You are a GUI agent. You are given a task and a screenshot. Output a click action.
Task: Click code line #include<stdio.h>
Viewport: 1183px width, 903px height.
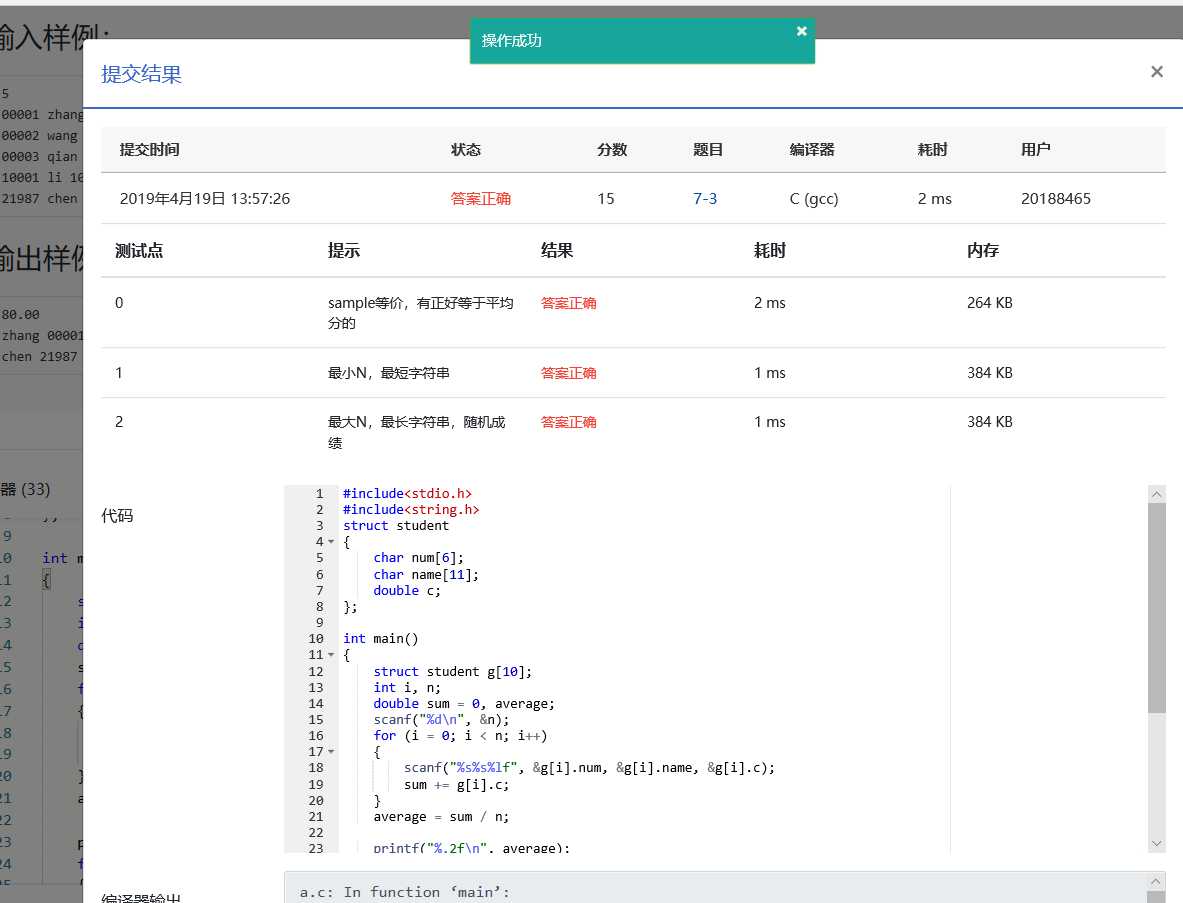pyautogui.click(x=407, y=493)
